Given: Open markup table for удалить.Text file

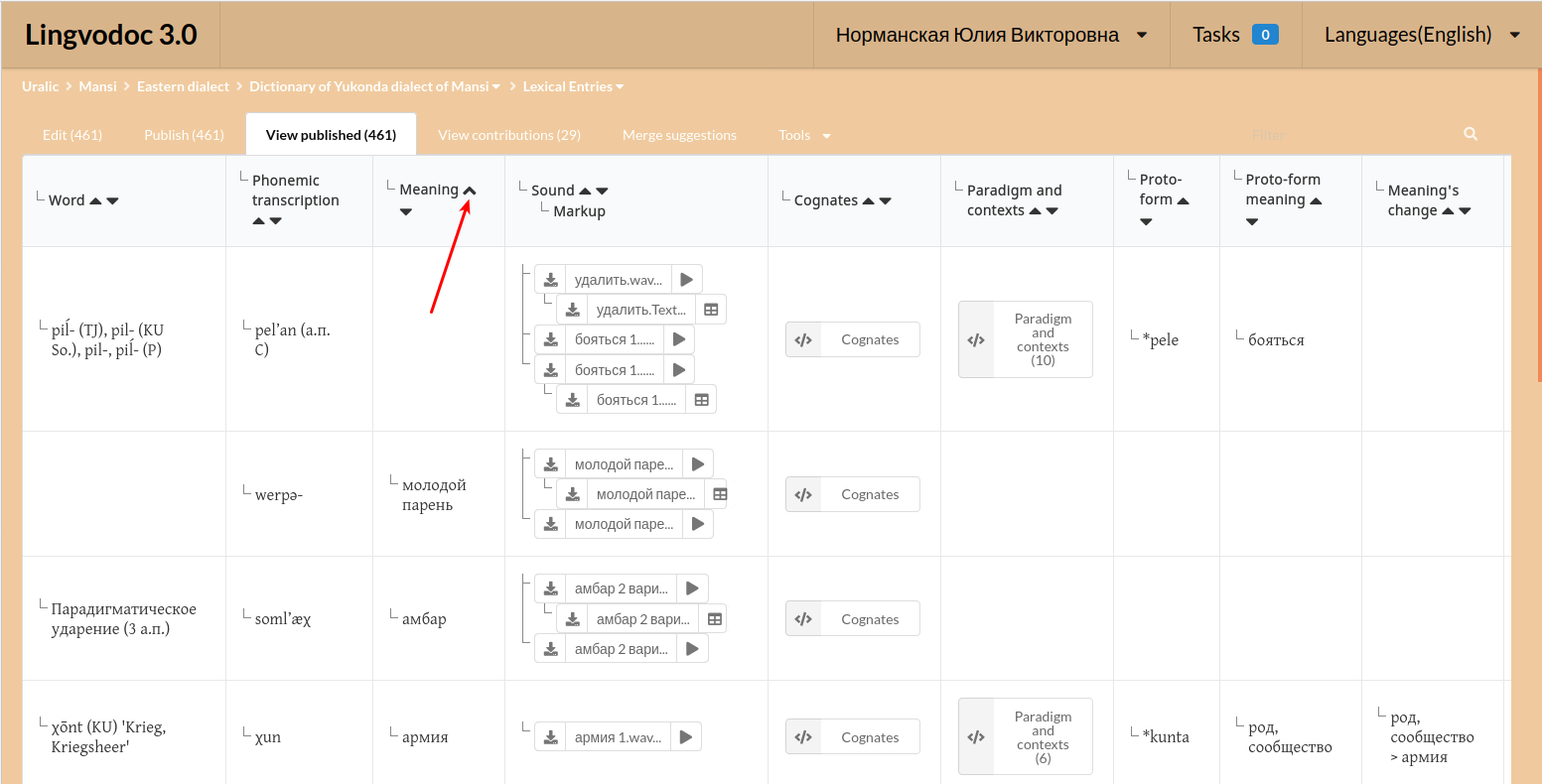Looking at the screenshot, I should click(711, 308).
